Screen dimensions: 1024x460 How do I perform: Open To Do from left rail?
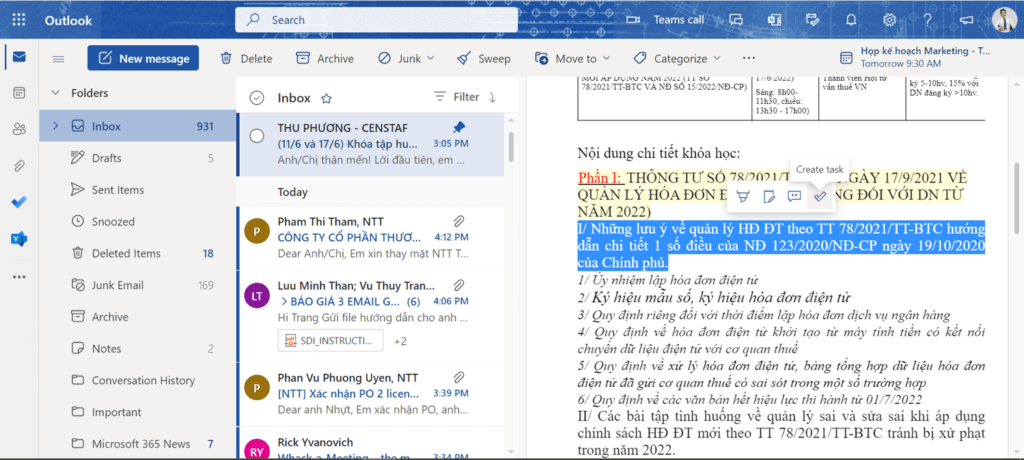point(19,201)
